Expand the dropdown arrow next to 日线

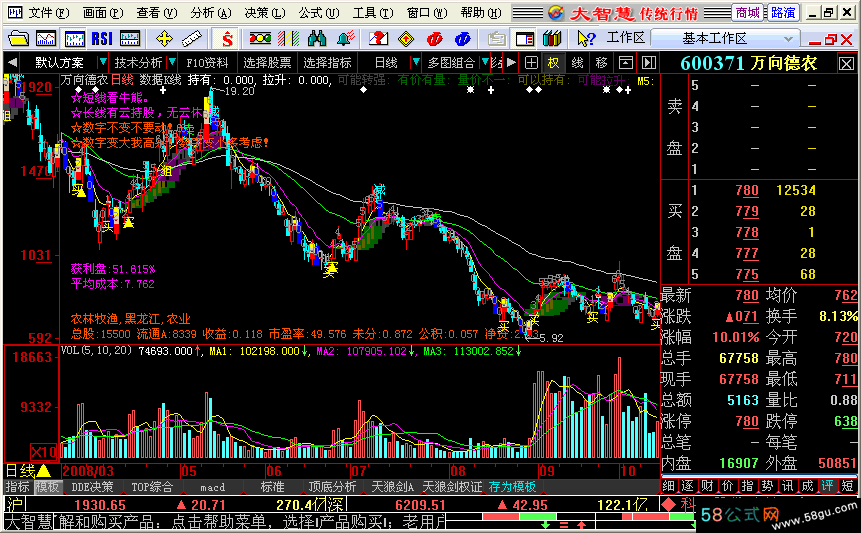coord(416,63)
